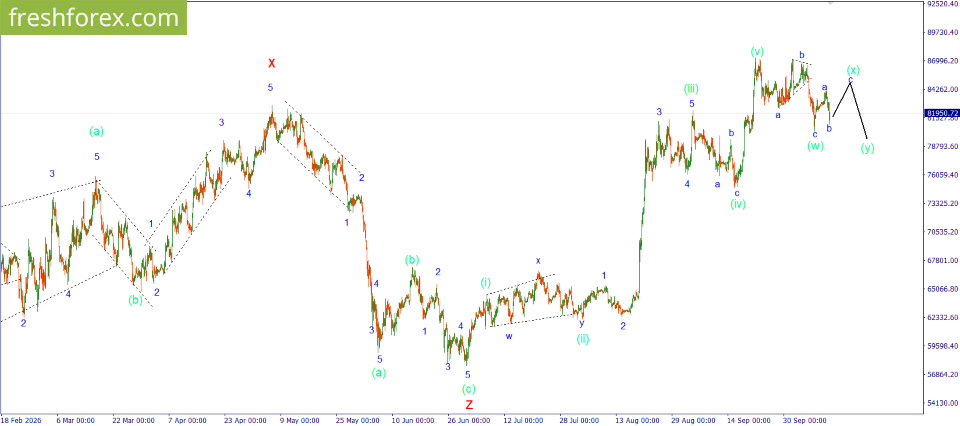Click the 13 Aug 00:00 date label
960x426 pixels.
[x=636, y=421]
